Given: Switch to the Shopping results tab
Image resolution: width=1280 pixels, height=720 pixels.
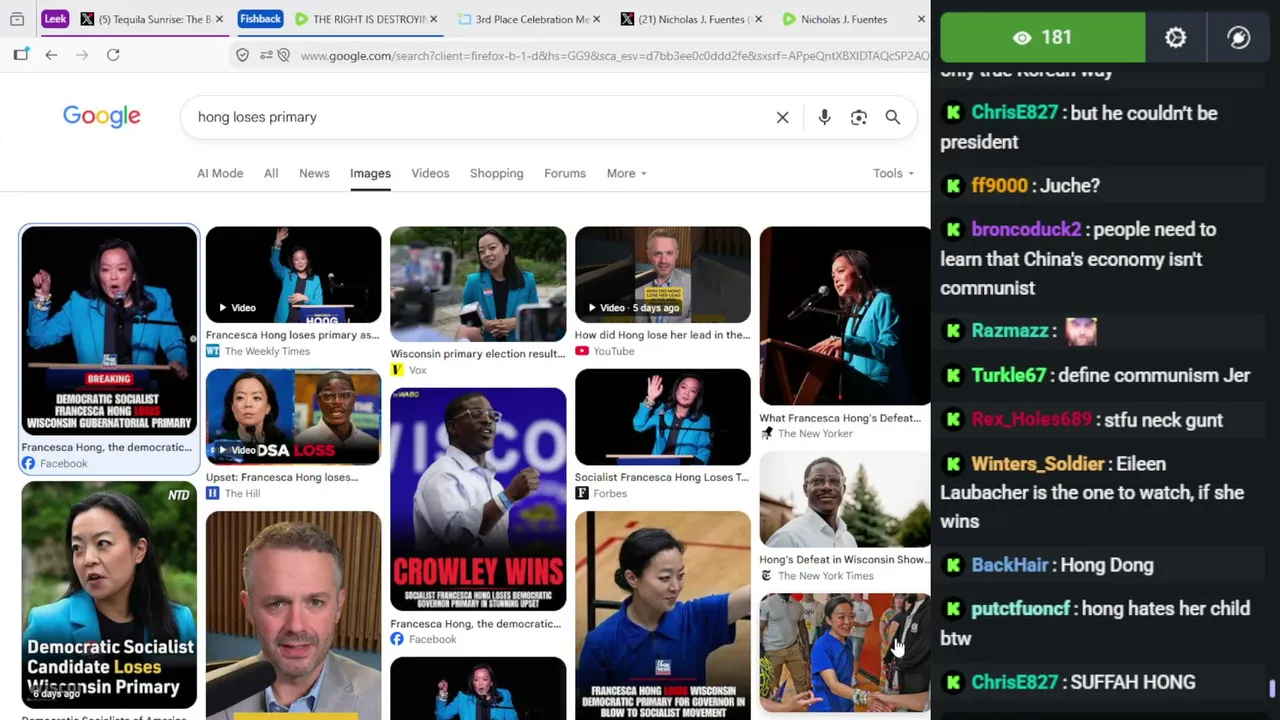Looking at the screenshot, I should pyautogui.click(x=496, y=173).
